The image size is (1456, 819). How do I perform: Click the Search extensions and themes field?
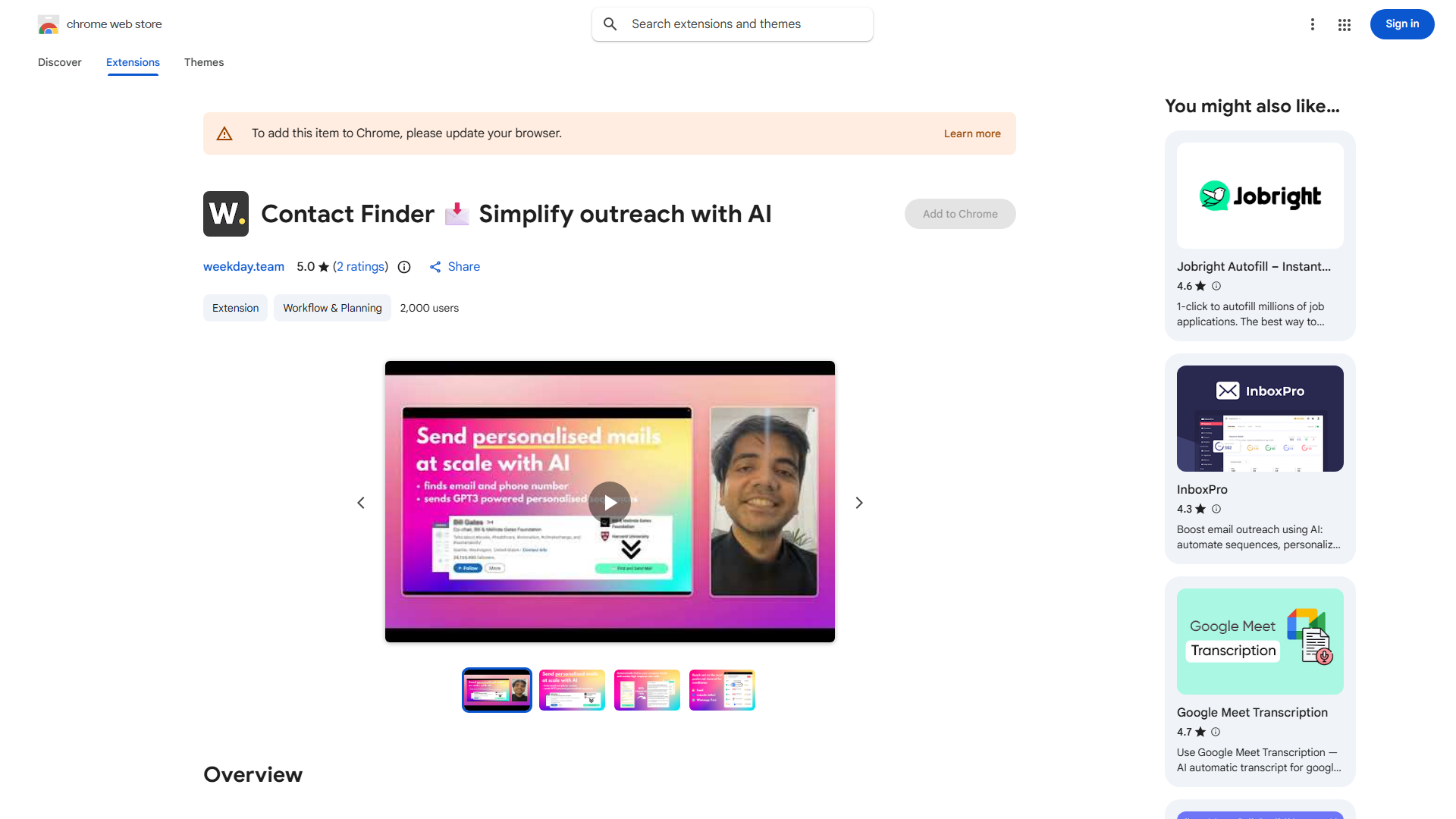click(733, 24)
